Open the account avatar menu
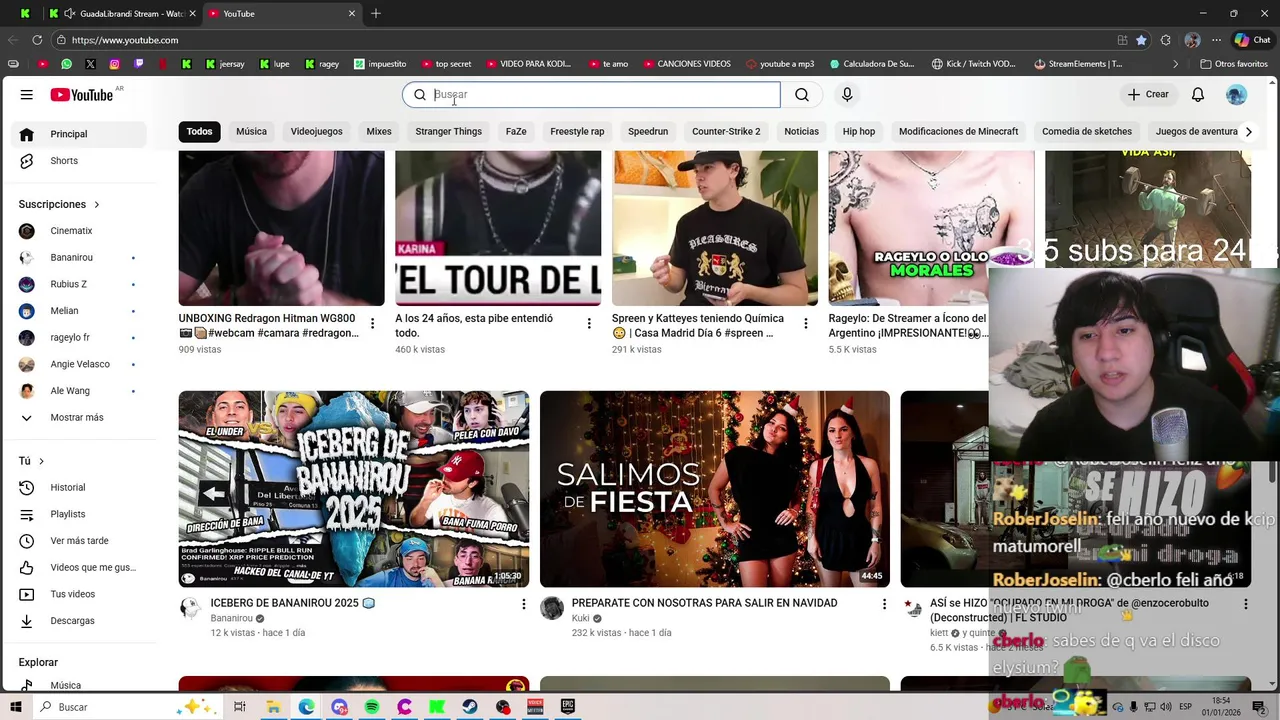The height and width of the screenshot is (720, 1280). tap(1236, 94)
